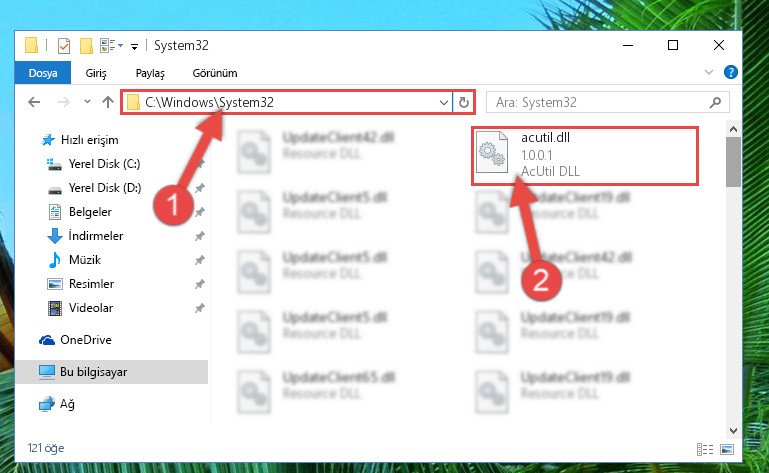
Task: Switch to the Görünüm ribbon tab
Action: click(215, 73)
